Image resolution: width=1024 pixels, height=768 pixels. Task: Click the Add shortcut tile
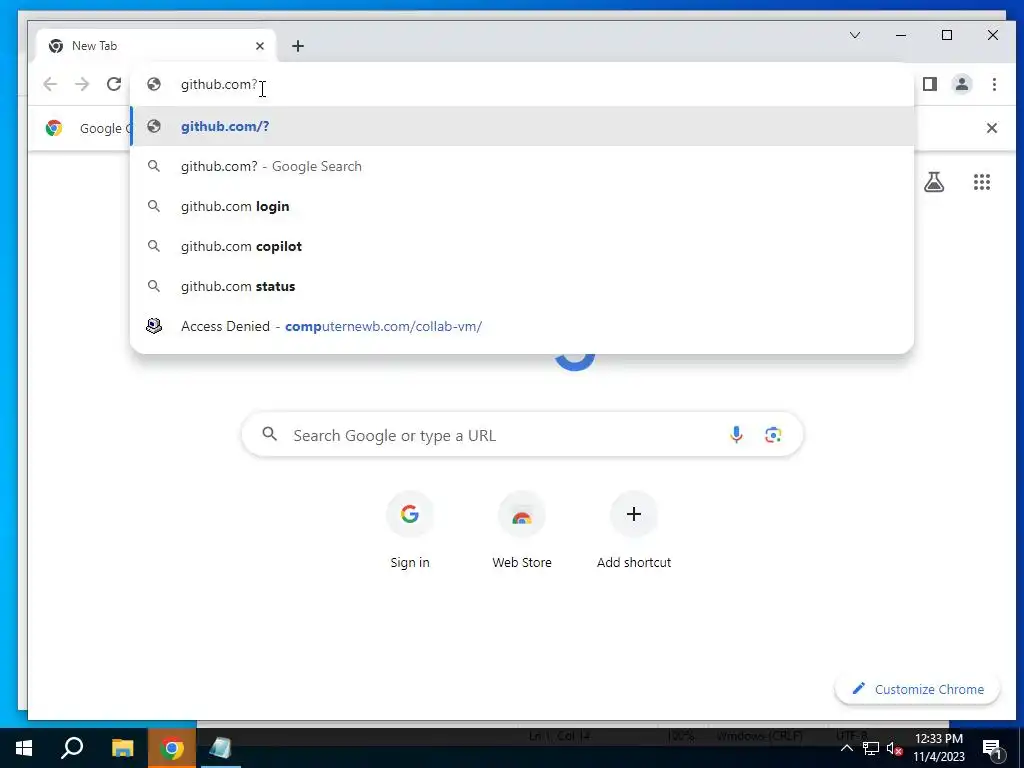(633, 530)
